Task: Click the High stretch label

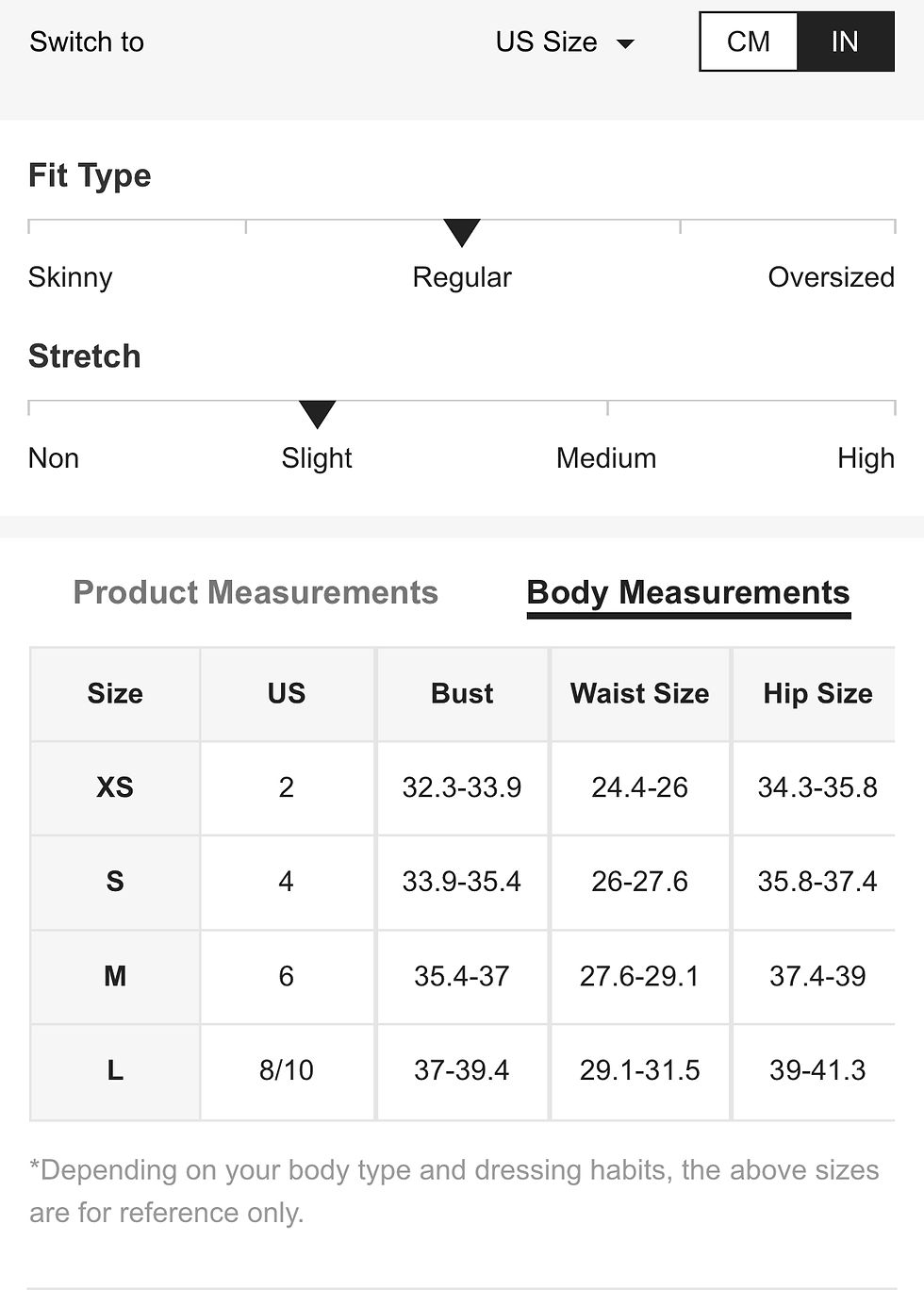Action: click(x=866, y=458)
